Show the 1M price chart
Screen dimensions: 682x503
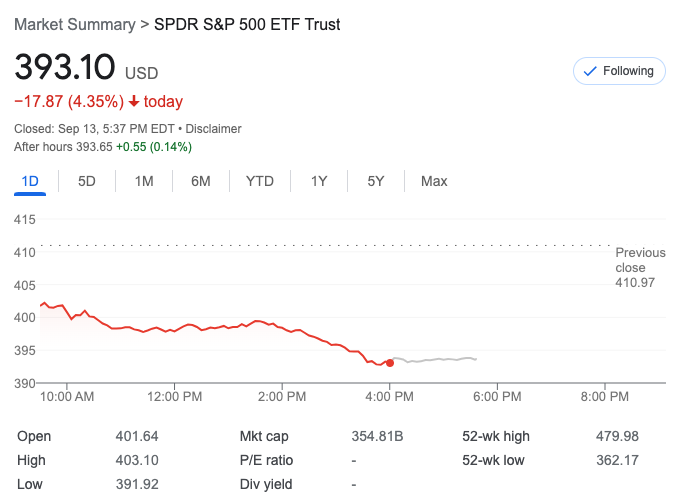(144, 181)
